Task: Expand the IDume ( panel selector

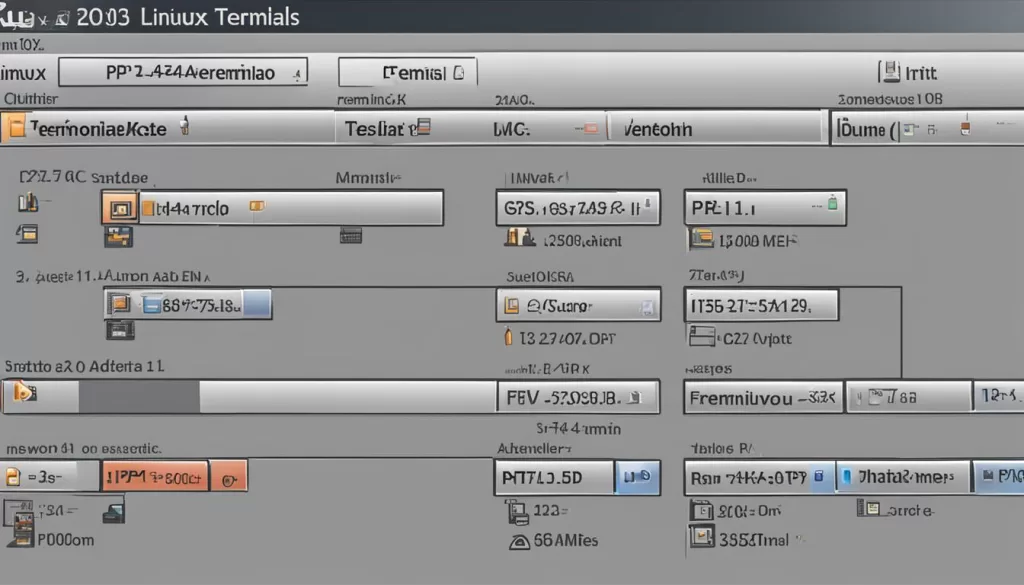Action: [x=927, y=128]
